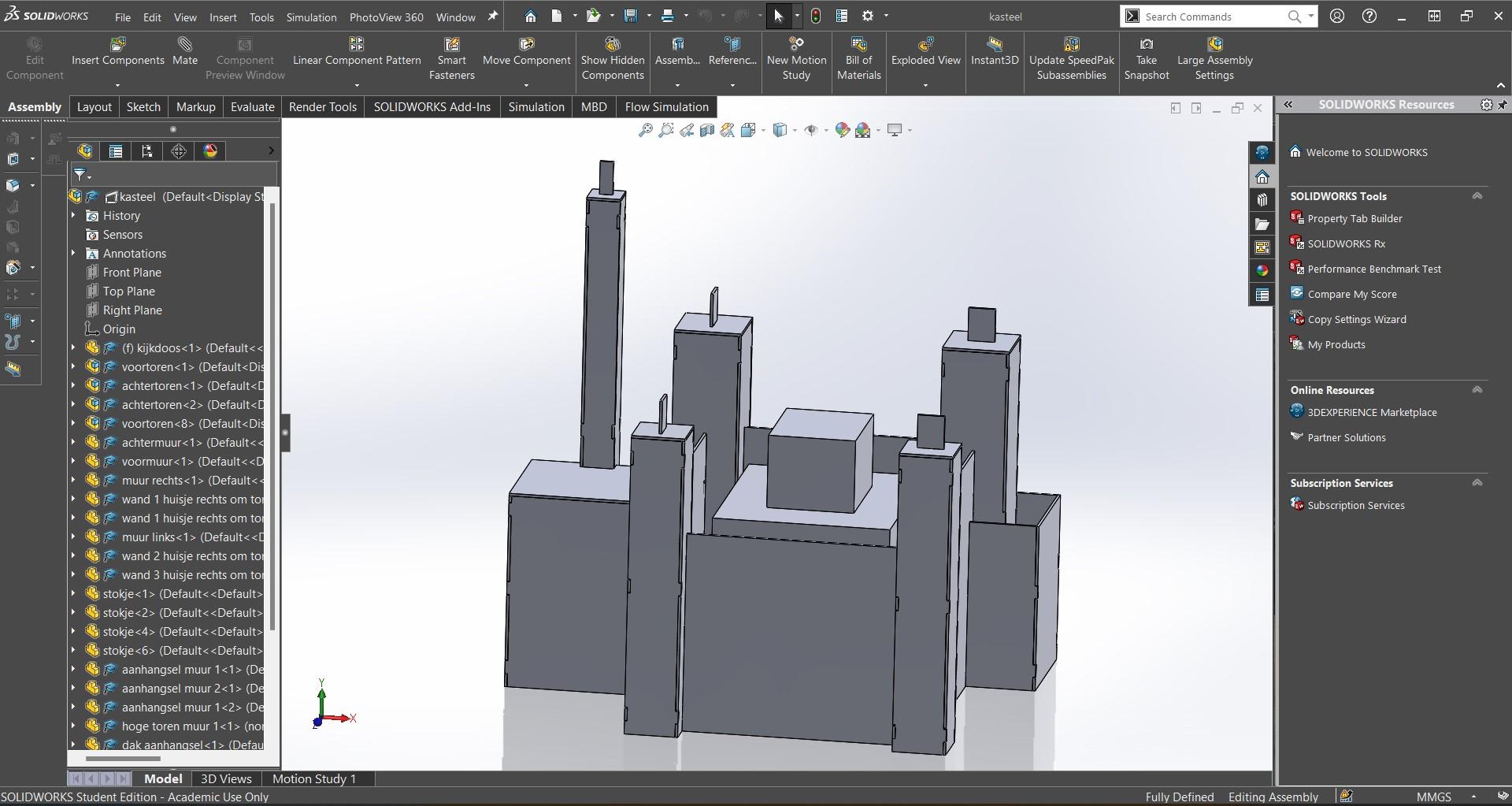Open 3DEXPERIENCE Marketplace link
1512x806 pixels.
tap(1372, 412)
